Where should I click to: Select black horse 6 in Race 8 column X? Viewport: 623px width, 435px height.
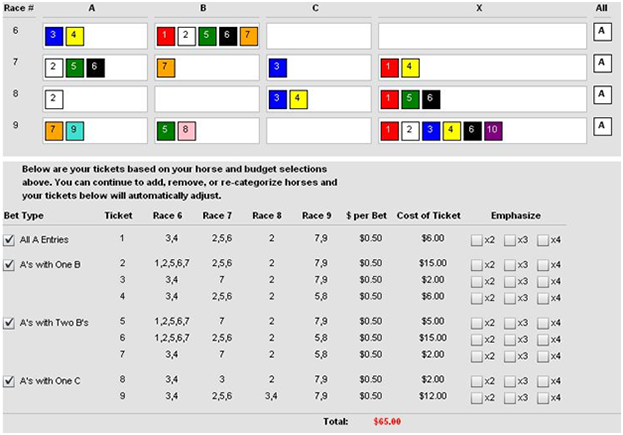(429, 99)
